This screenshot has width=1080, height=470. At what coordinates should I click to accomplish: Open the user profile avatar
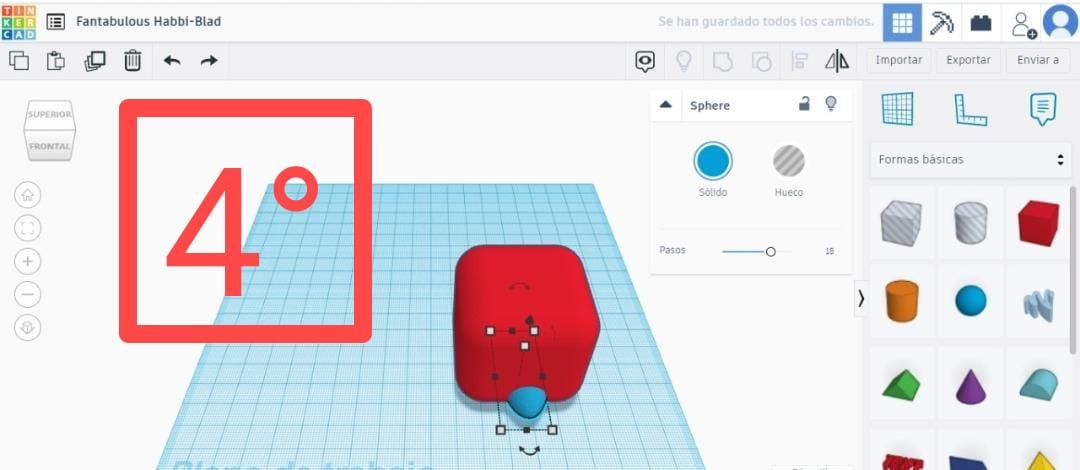pyautogui.click(x=1060, y=22)
